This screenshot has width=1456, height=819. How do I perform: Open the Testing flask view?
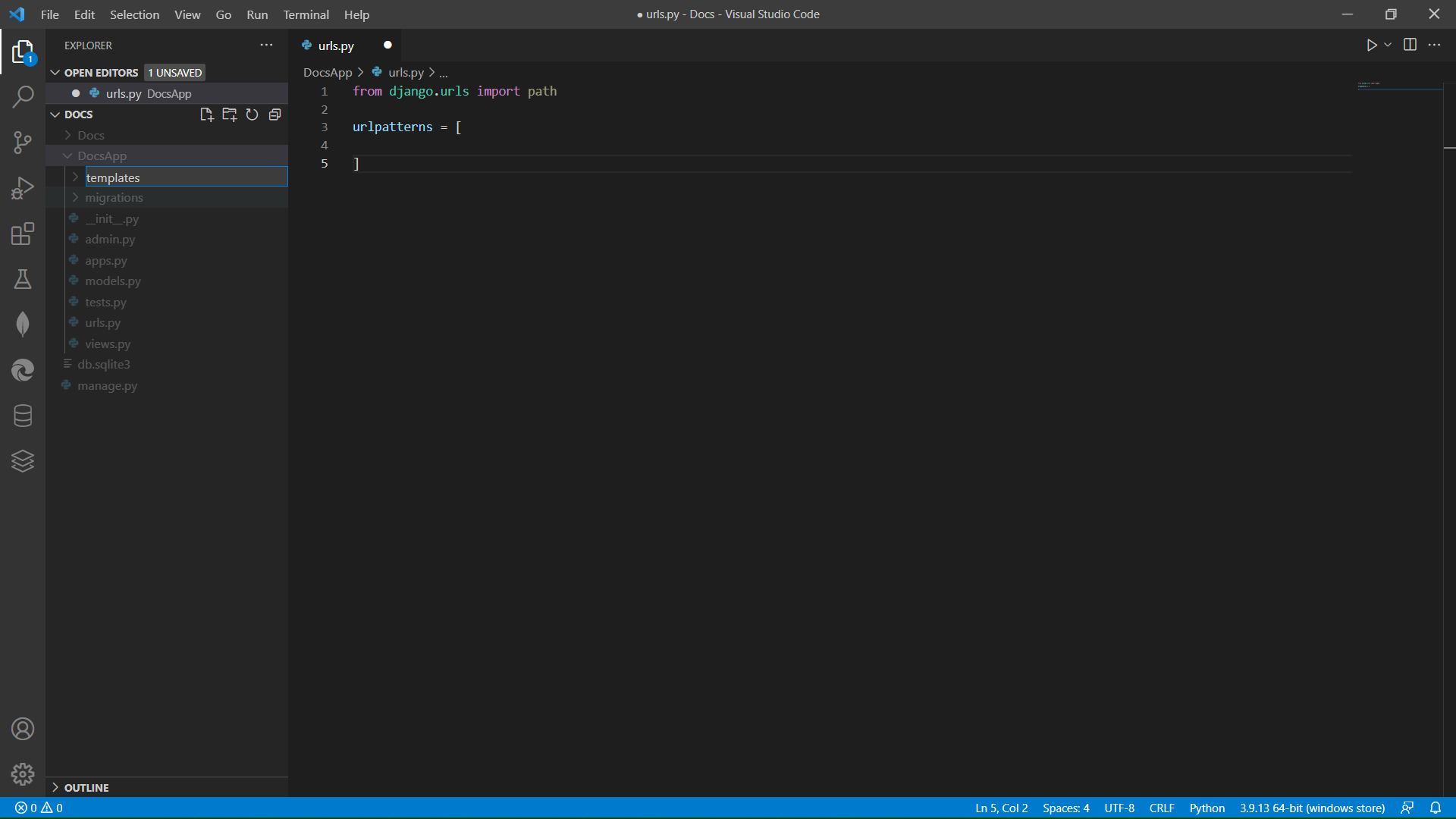pos(23,279)
